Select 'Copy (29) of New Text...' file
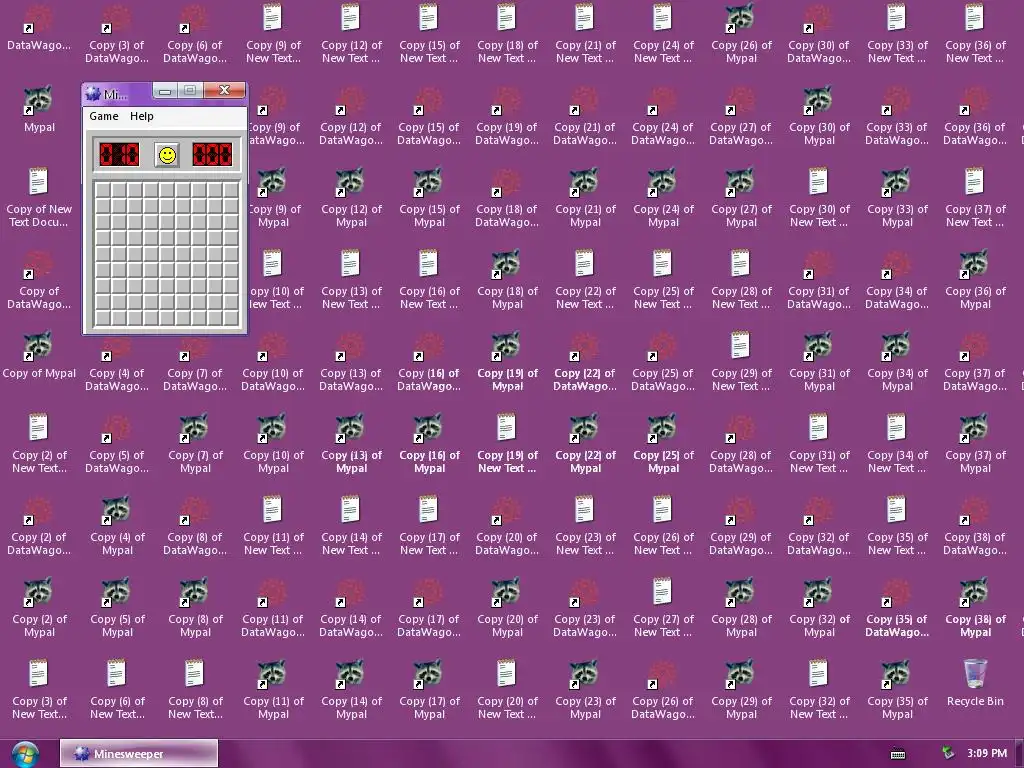 [741, 362]
